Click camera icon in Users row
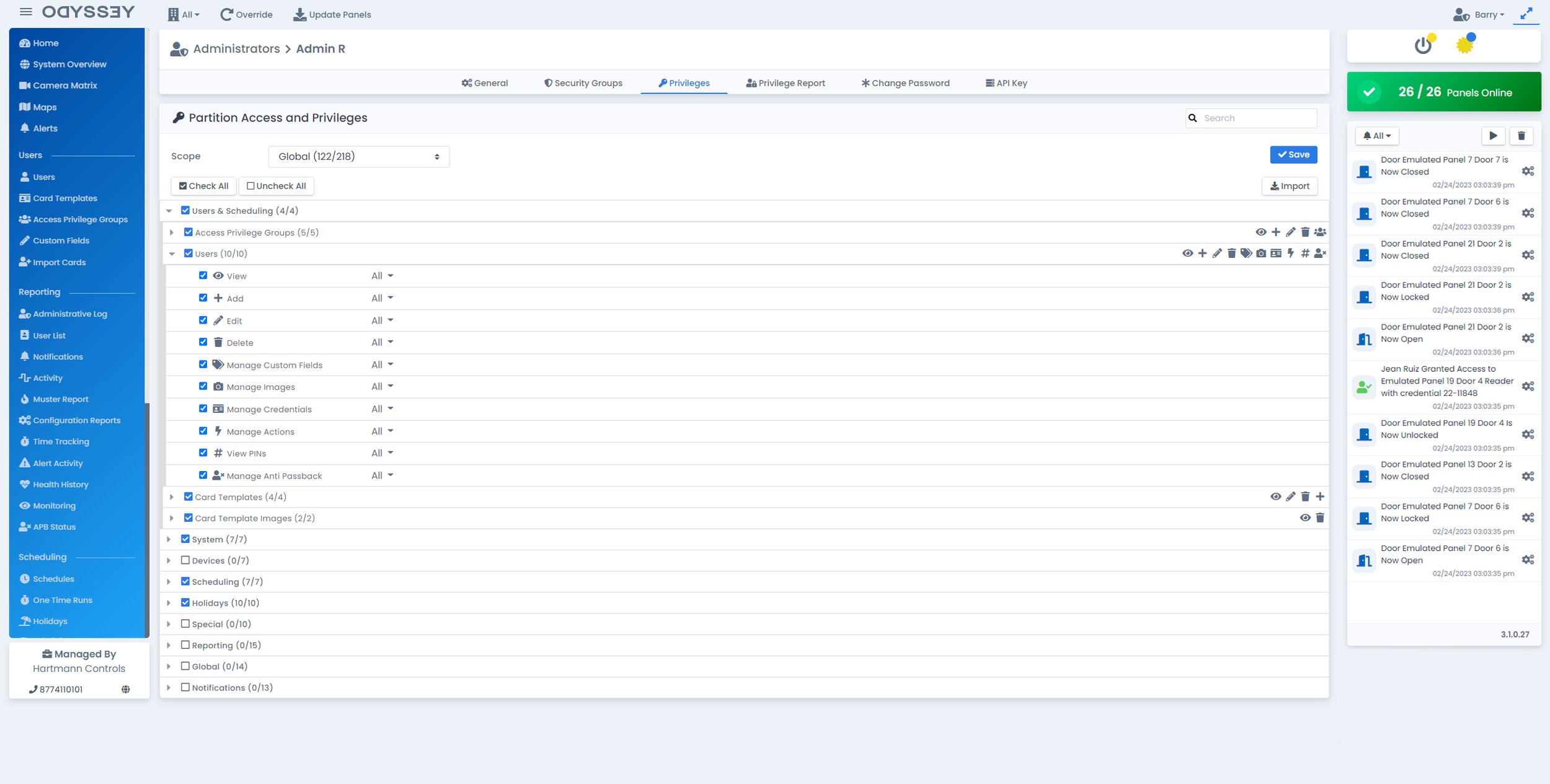 pyautogui.click(x=1261, y=253)
